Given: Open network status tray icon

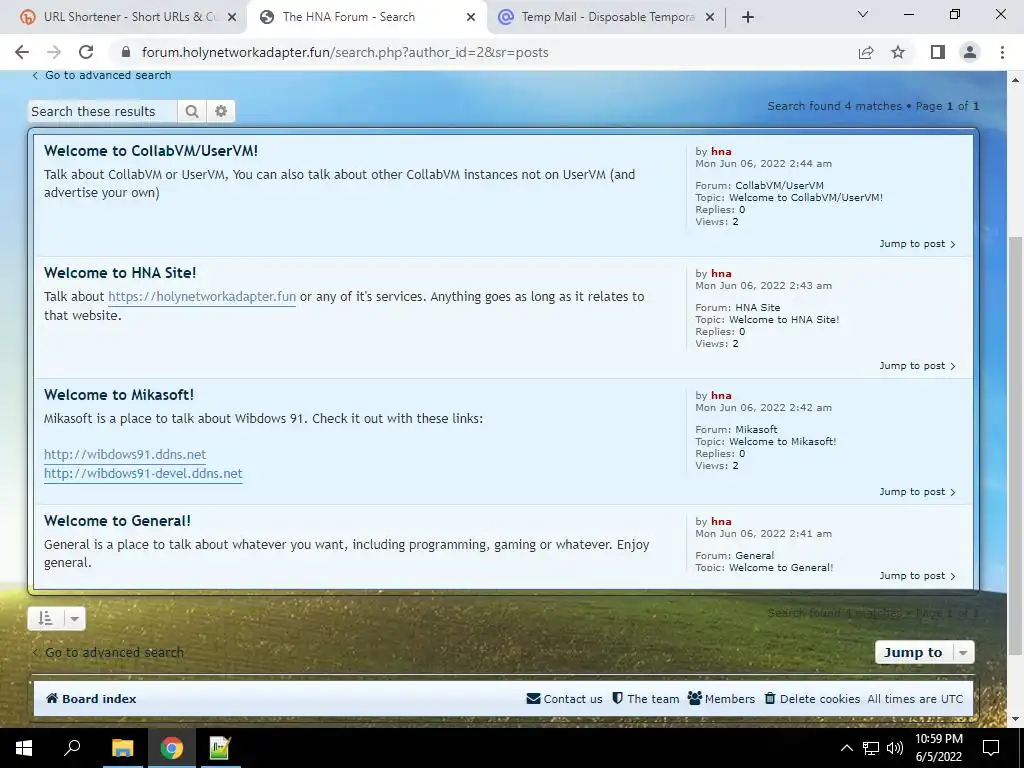Looking at the screenshot, I should coord(871,748).
